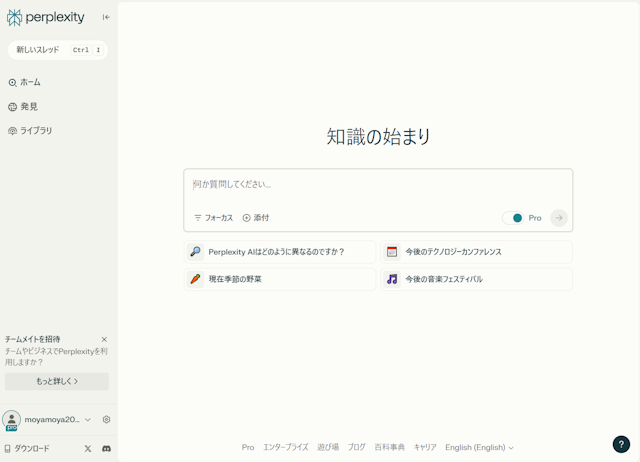
Task: Open the X (Twitter) icon
Action: (x=88, y=449)
